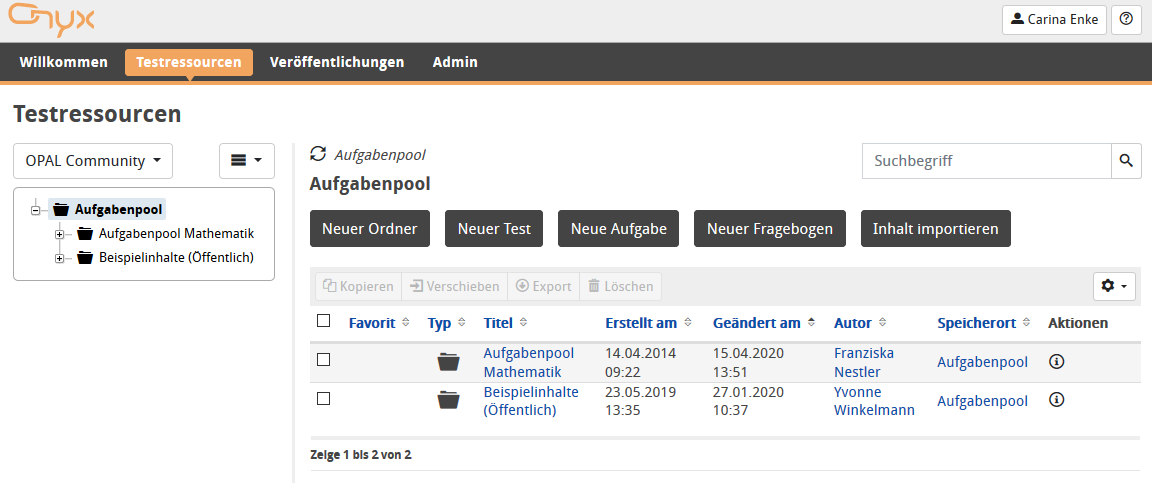Click author link Yvonne Winkelmann

click(x=874, y=401)
